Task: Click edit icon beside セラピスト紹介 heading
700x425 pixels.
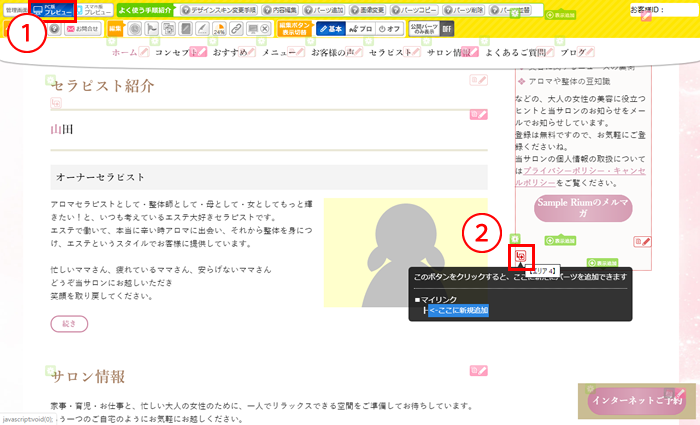Action: (x=478, y=80)
